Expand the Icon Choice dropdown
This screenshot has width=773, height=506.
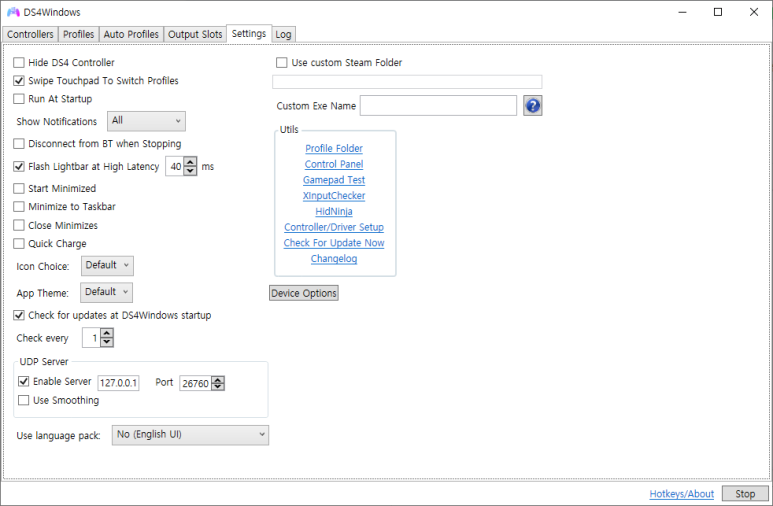[x=107, y=266]
